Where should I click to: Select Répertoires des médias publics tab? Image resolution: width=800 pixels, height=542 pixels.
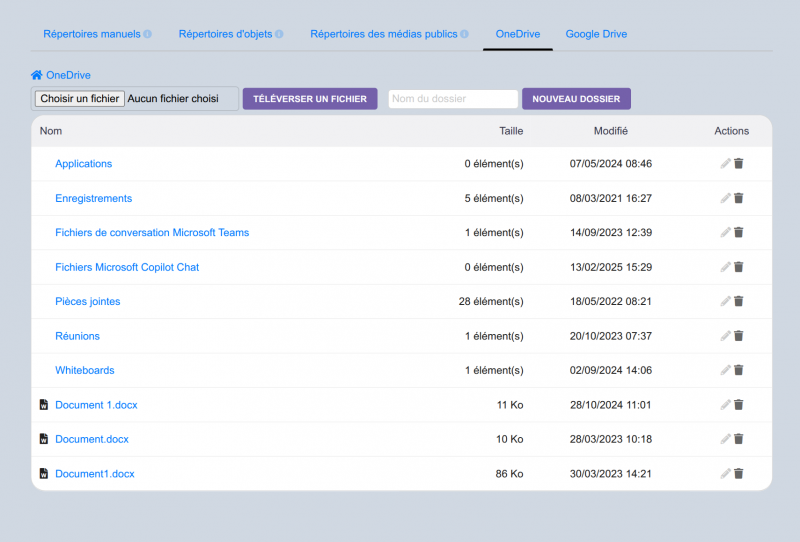384,34
